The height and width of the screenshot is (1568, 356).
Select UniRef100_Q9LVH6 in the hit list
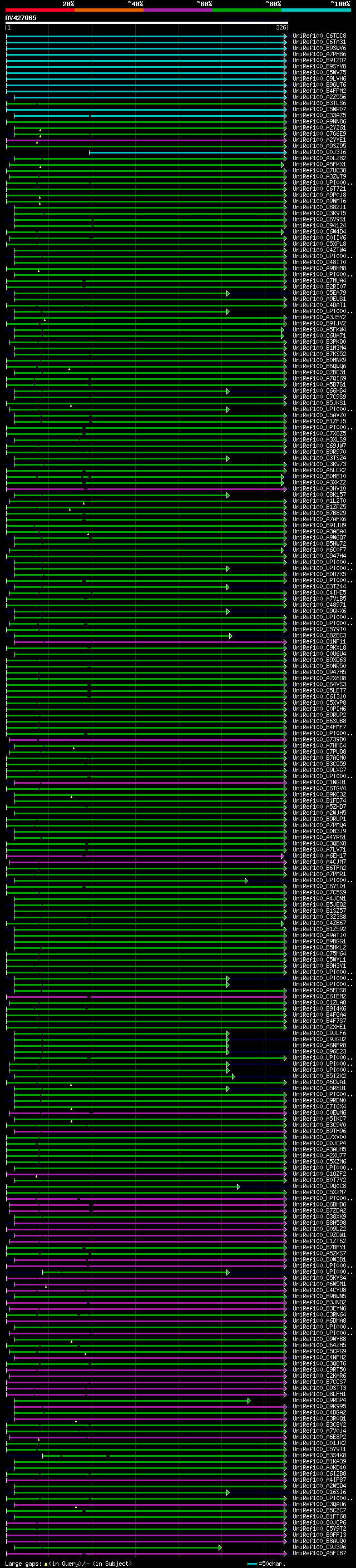pyautogui.click(x=319, y=78)
